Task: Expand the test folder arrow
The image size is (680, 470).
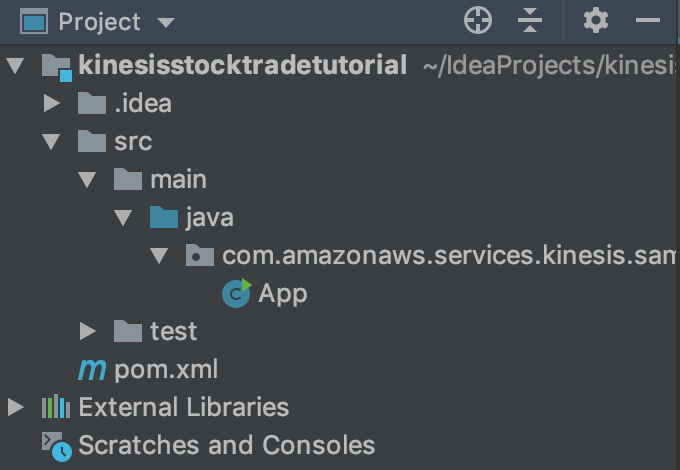Action: [88, 331]
